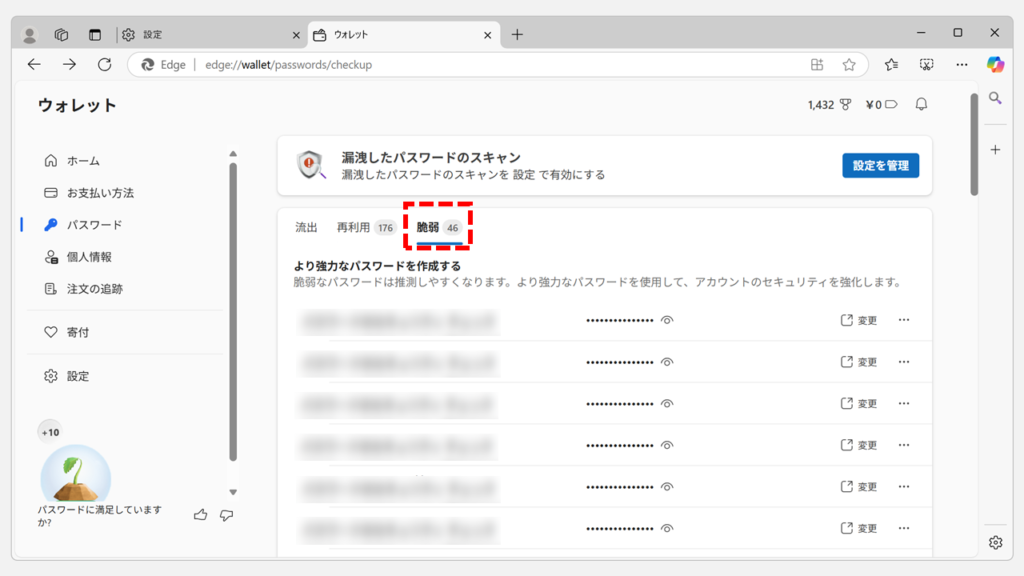Image resolution: width=1024 pixels, height=576 pixels.
Task: Open the Edge settings and more menu
Action: point(962,65)
